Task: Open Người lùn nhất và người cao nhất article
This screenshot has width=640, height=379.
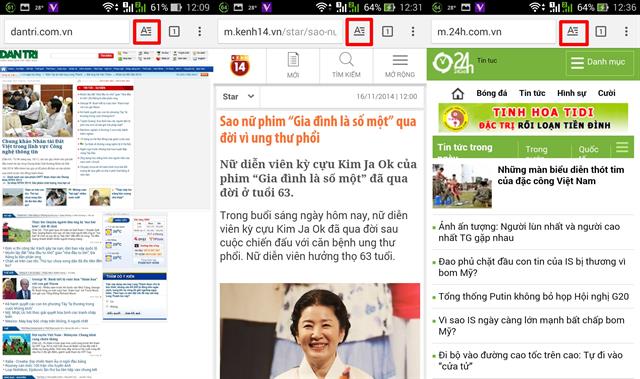Action: coord(529,232)
